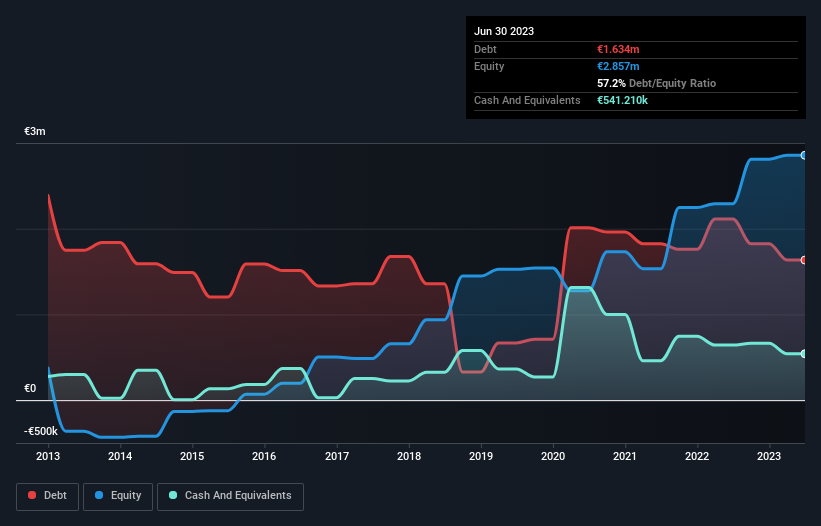The width and height of the screenshot is (821, 526).
Task: Click the 2013 x-axis label
Action: 48,456
